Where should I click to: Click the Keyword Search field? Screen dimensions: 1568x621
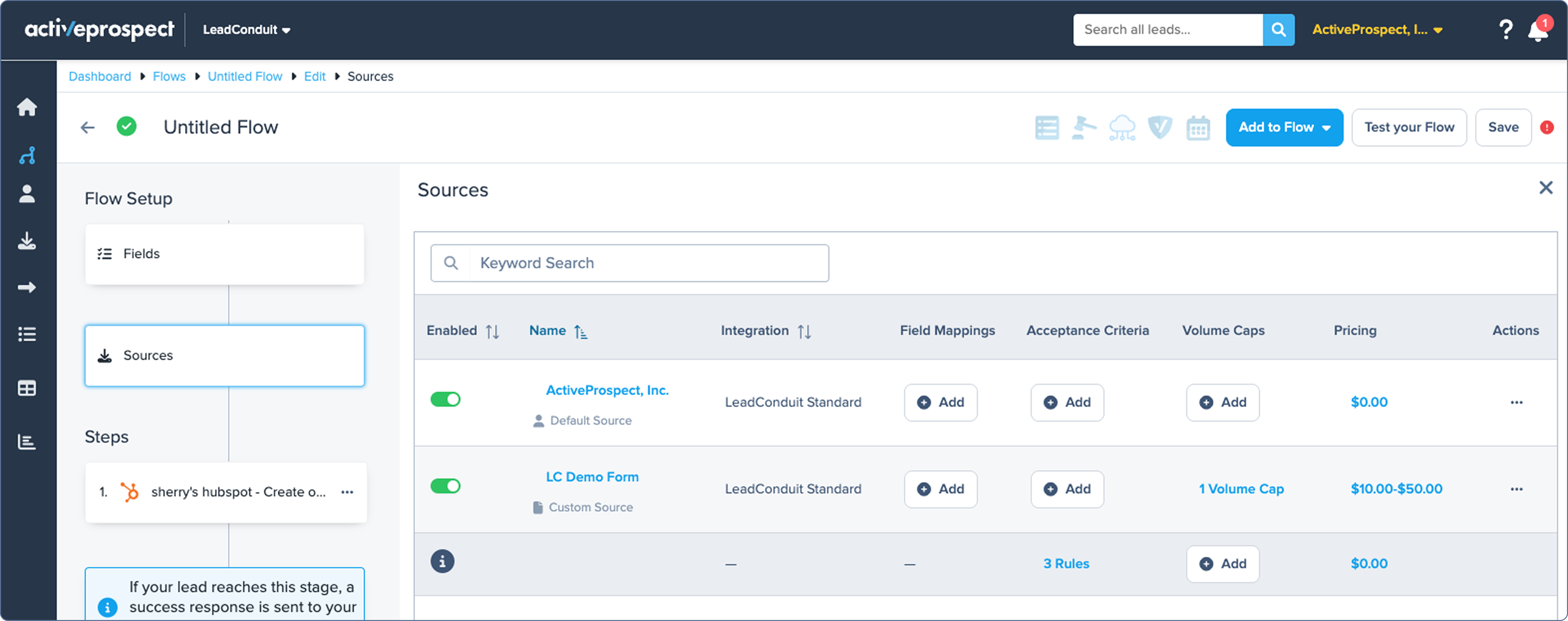click(629, 263)
